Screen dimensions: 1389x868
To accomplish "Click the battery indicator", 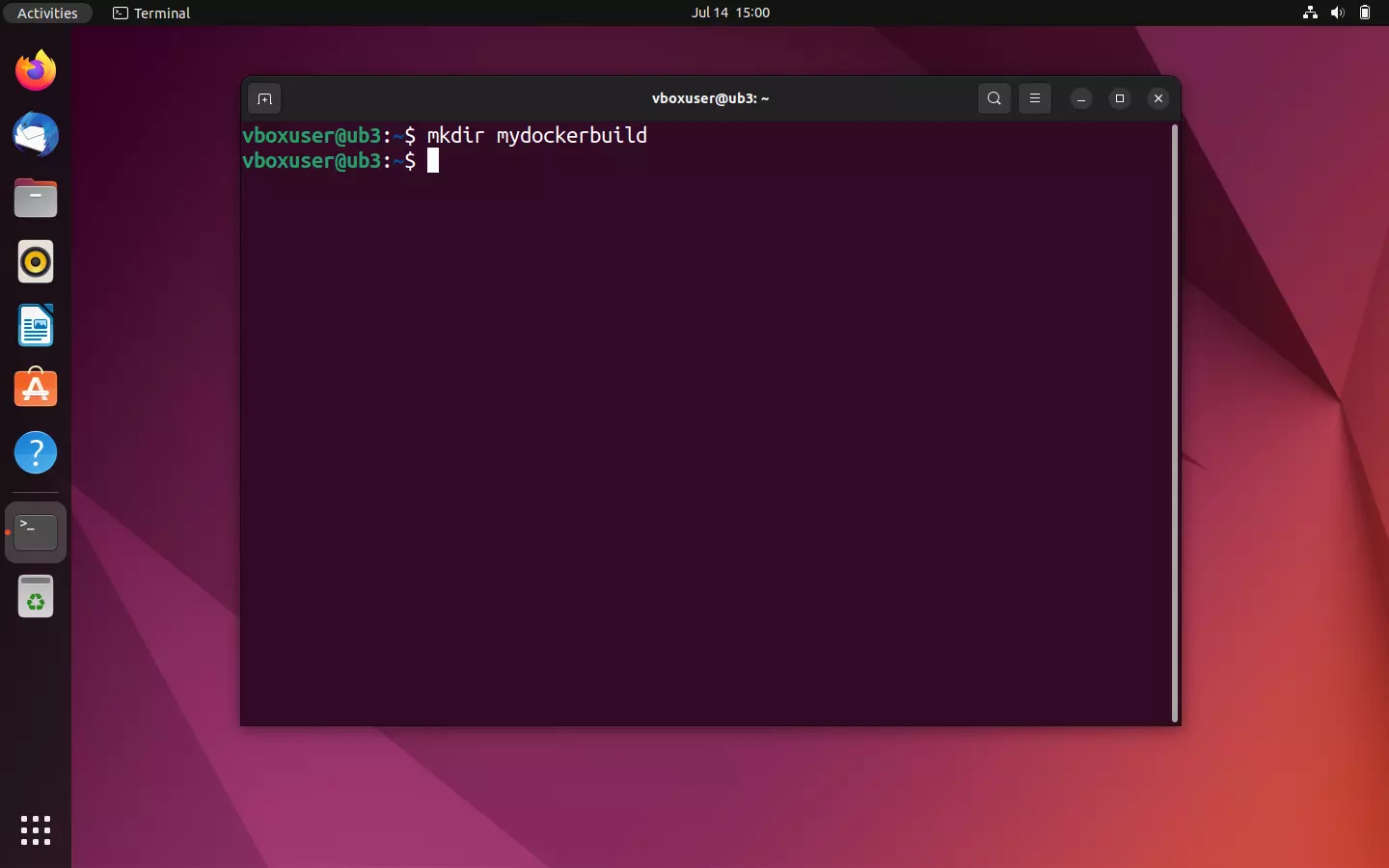I will tap(1365, 13).
